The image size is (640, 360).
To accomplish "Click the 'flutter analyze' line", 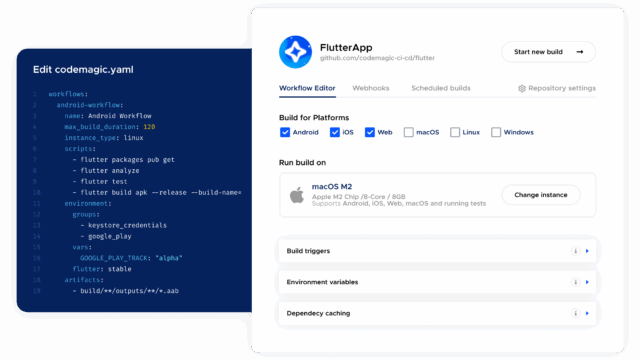I will click(x=106, y=171).
